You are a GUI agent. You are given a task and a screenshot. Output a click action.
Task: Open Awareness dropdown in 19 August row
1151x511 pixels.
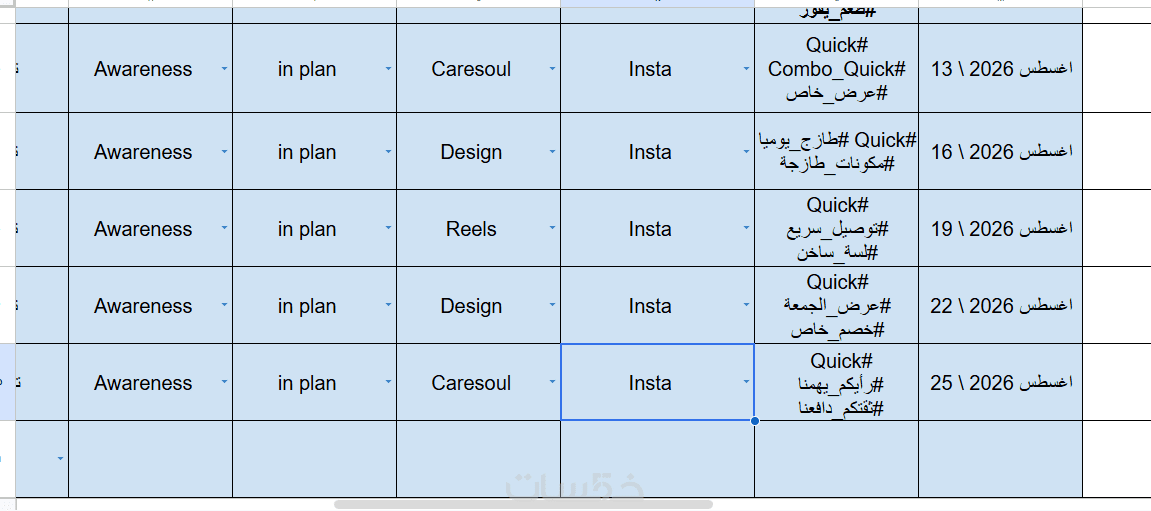click(224, 228)
